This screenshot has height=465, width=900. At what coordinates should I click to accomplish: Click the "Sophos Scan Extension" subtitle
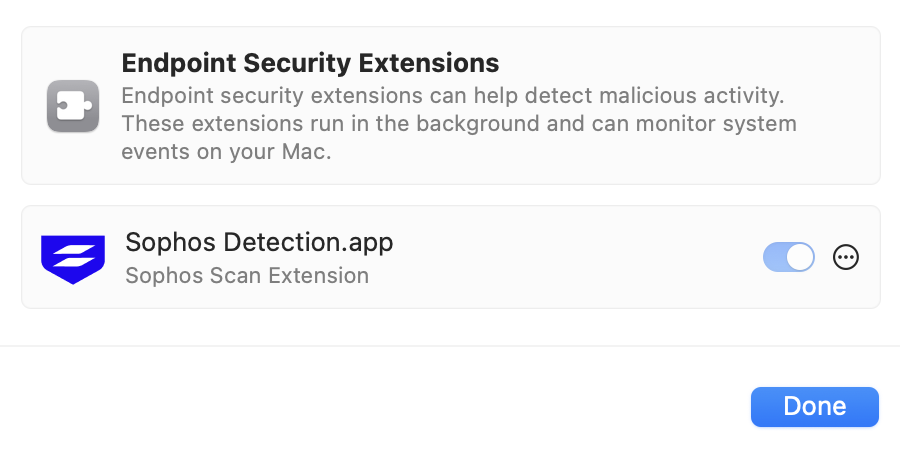point(247,275)
